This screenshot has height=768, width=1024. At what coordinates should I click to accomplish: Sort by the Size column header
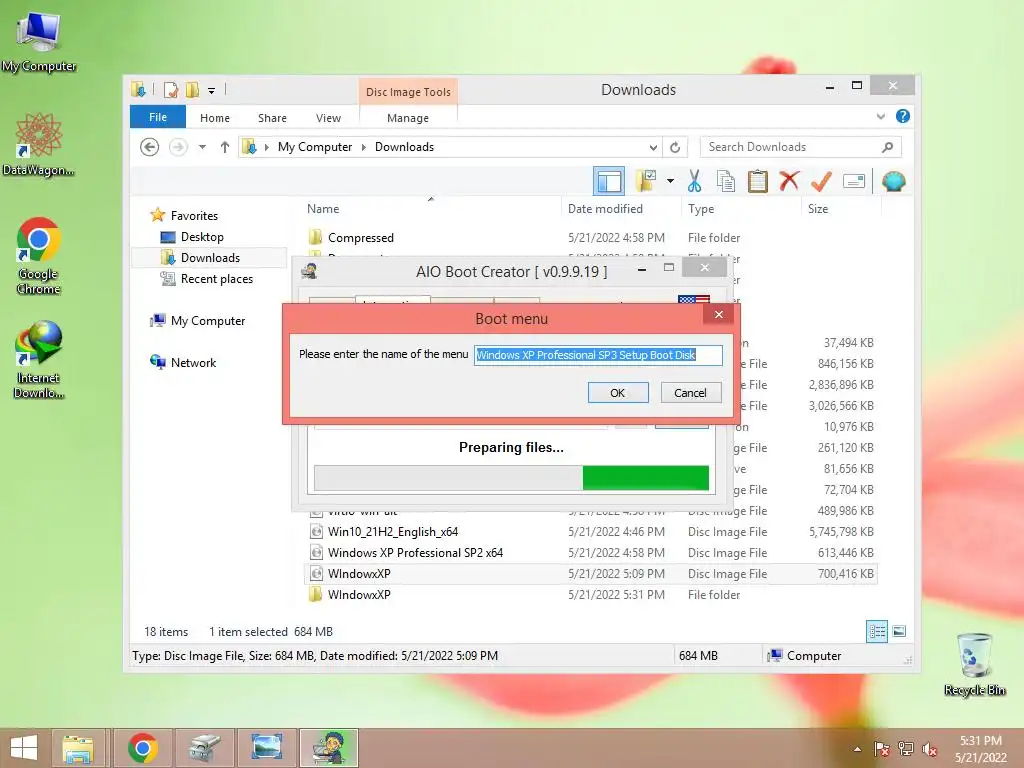click(x=818, y=209)
